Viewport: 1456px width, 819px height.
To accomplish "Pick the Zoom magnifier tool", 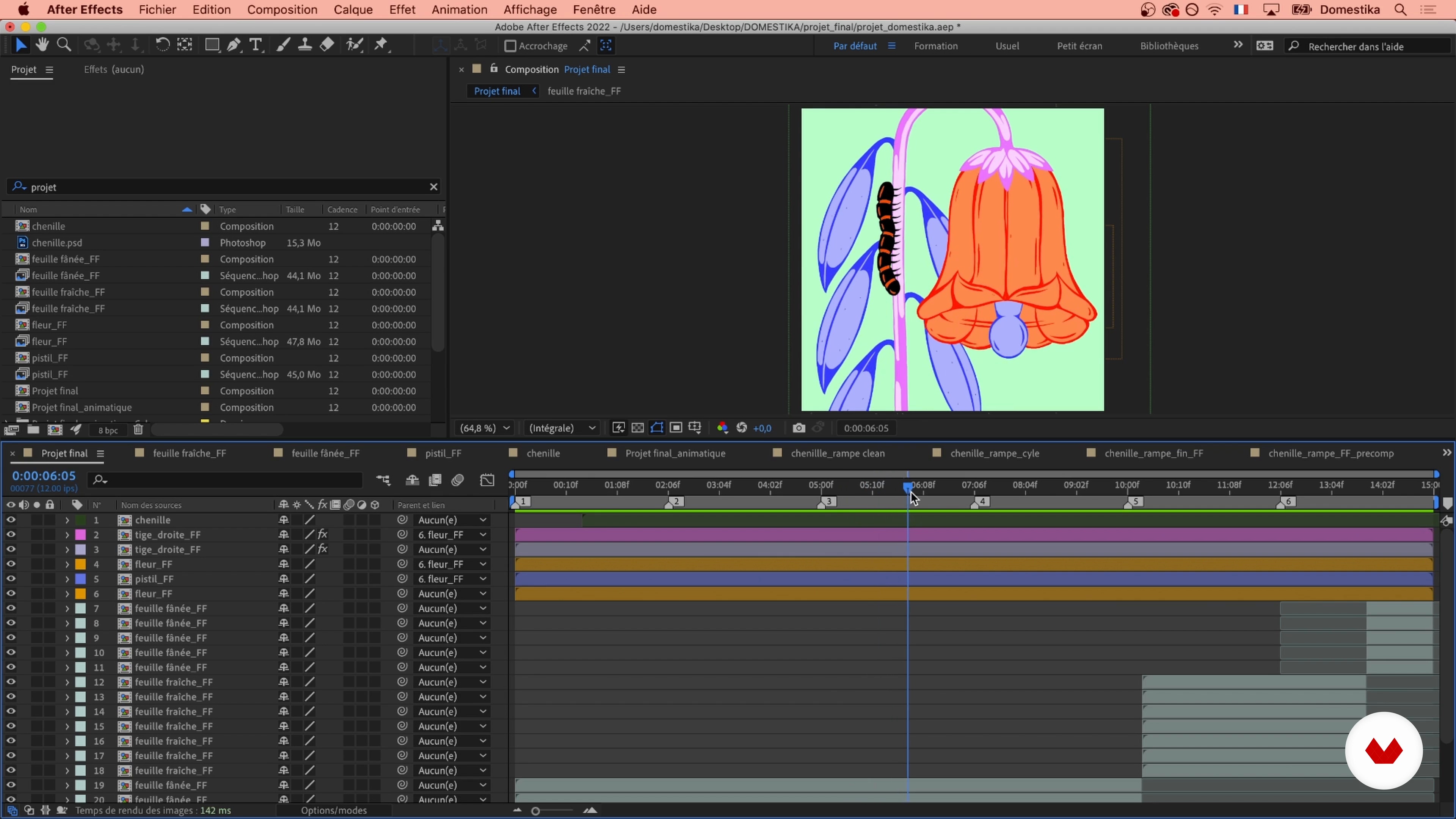I will tap(64, 45).
